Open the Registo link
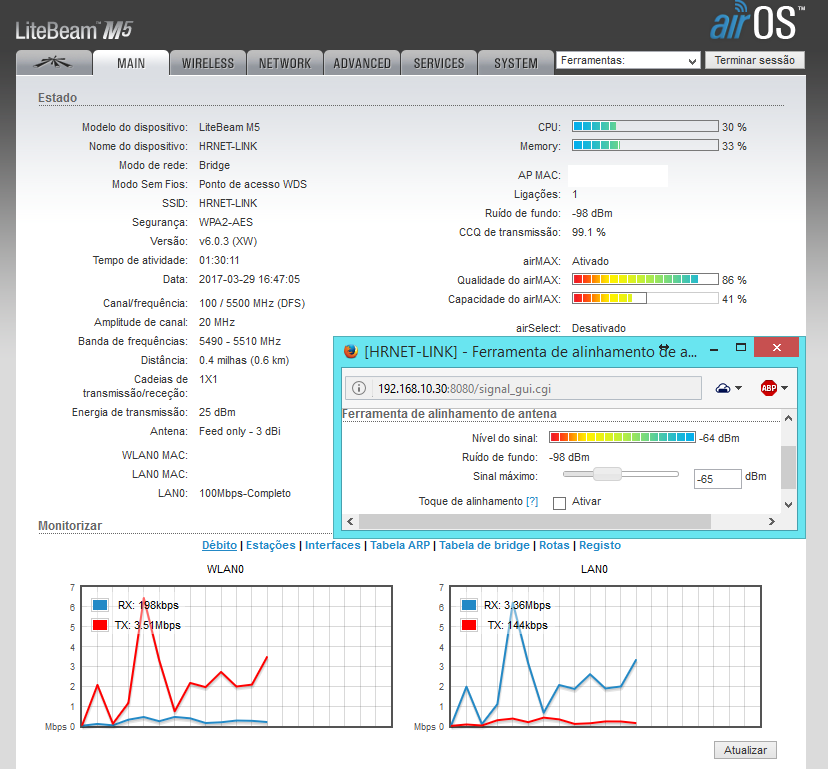Viewport: 828px width, 769px height. click(600, 545)
